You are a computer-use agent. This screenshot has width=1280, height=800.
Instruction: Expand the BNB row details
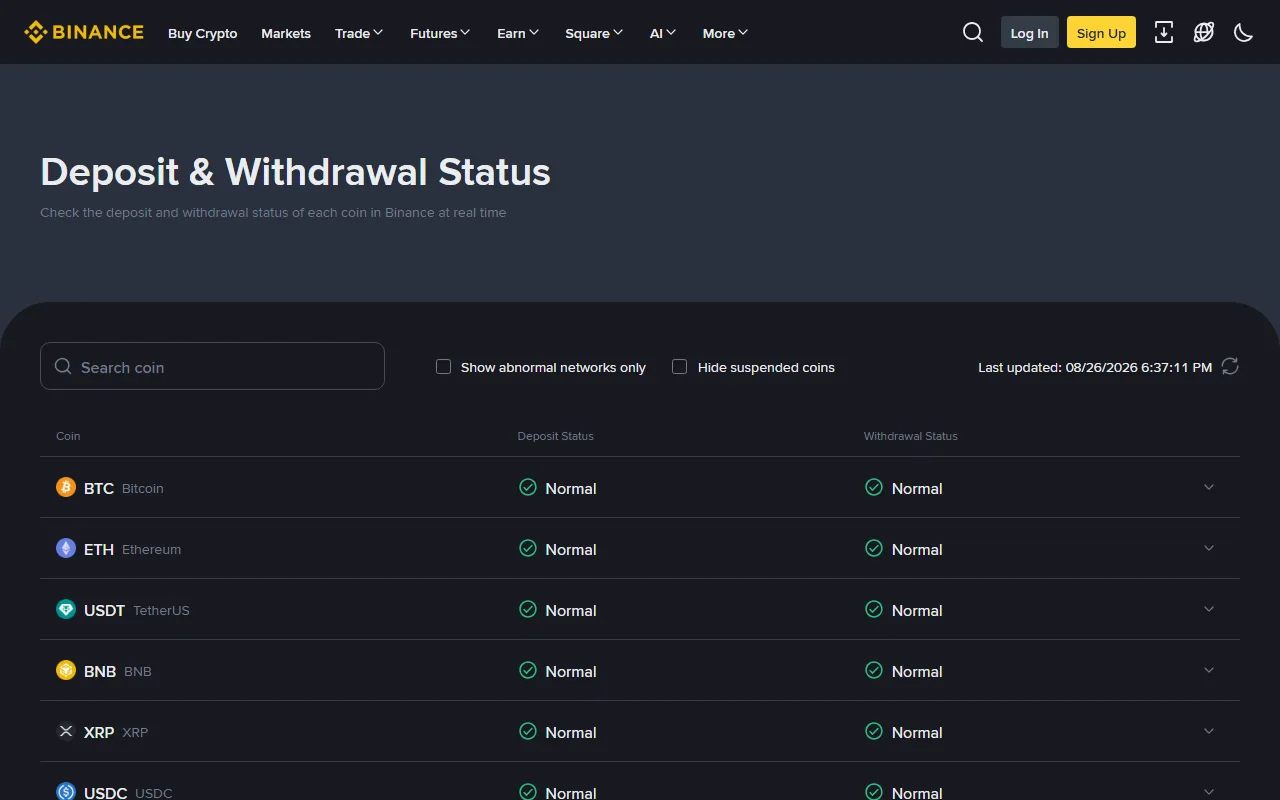point(1209,671)
